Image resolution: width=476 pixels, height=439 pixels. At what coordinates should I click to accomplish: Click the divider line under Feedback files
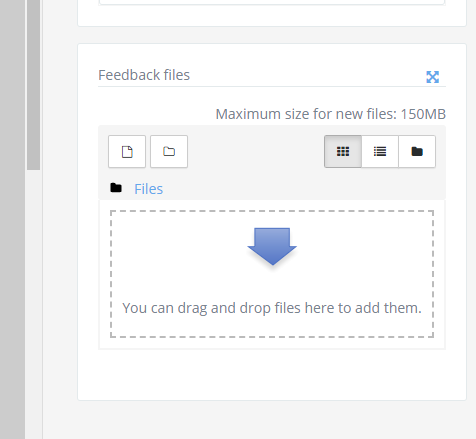point(272,86)
